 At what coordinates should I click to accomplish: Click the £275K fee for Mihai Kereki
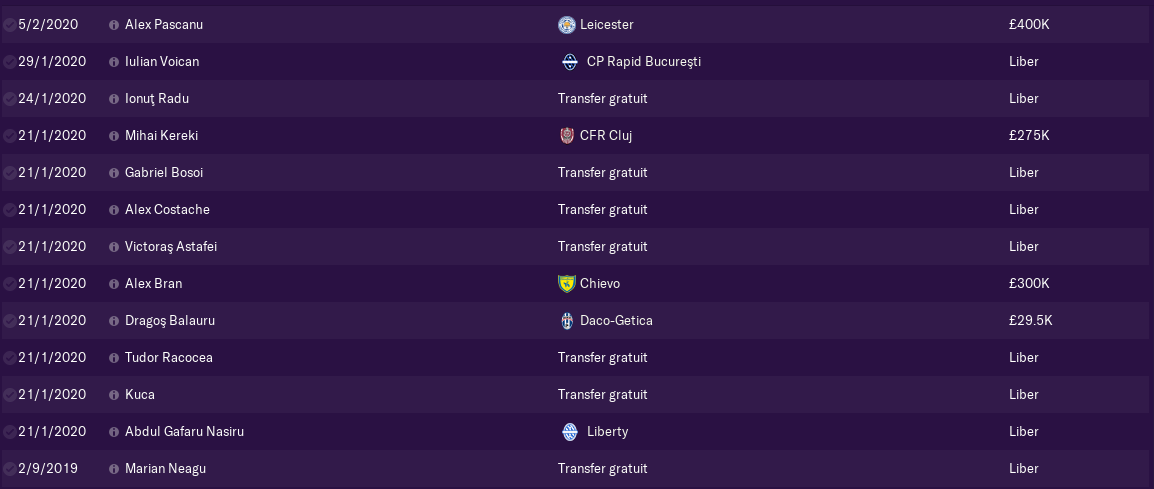pos(1029,136)
